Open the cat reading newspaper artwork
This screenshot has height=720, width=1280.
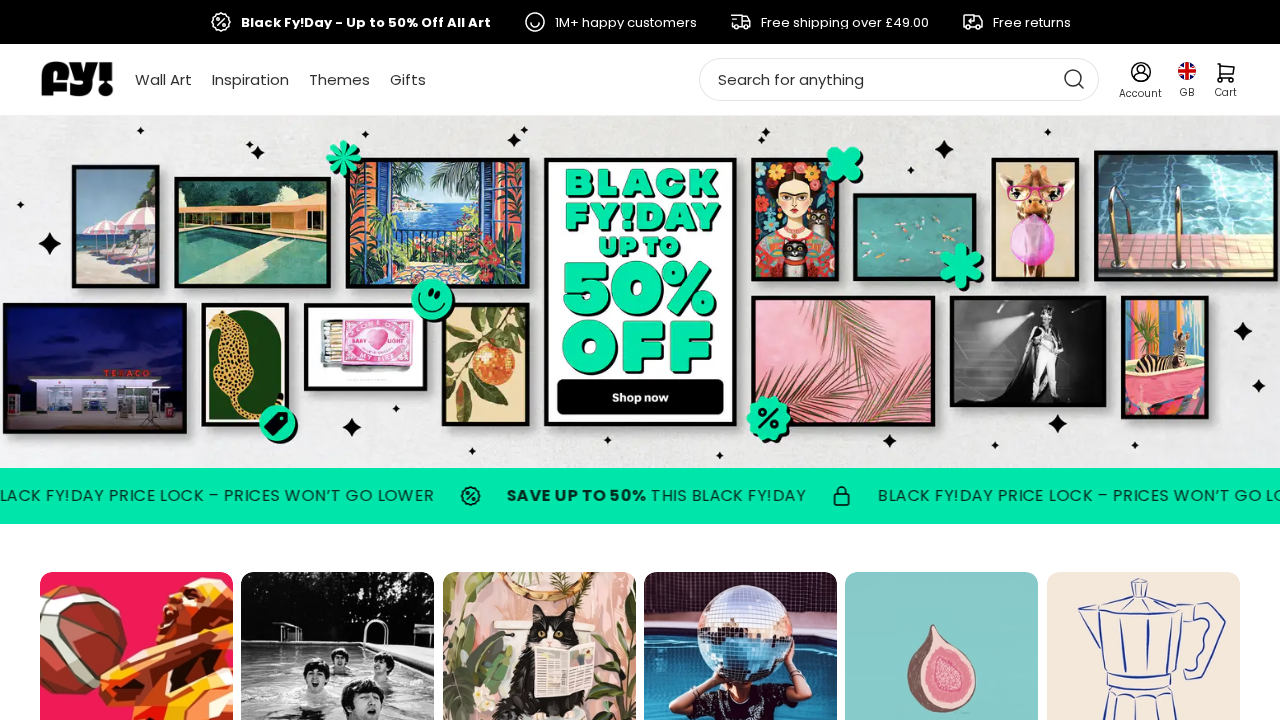pyautogui.click(x=539, y=646)
